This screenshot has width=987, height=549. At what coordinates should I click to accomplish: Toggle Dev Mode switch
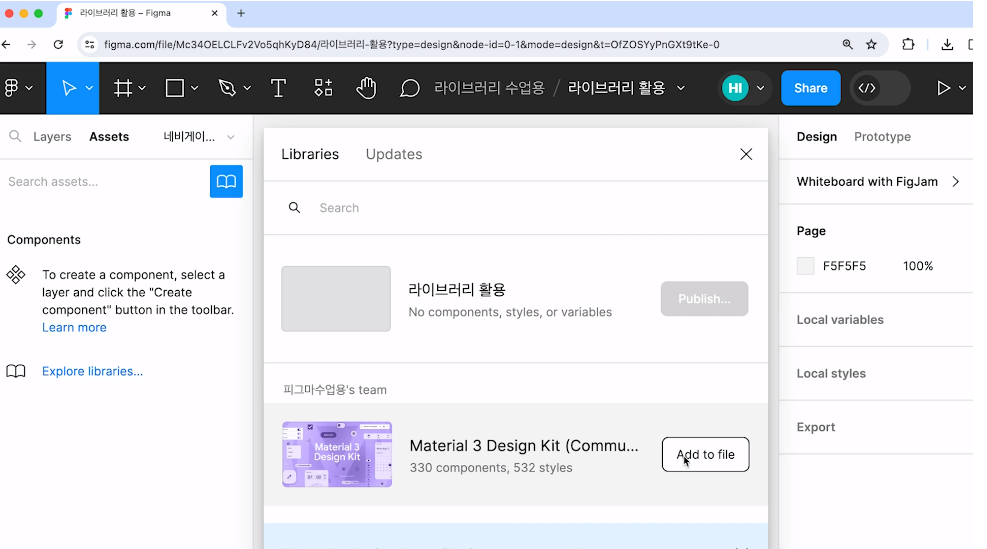click(x=880, y=88)
